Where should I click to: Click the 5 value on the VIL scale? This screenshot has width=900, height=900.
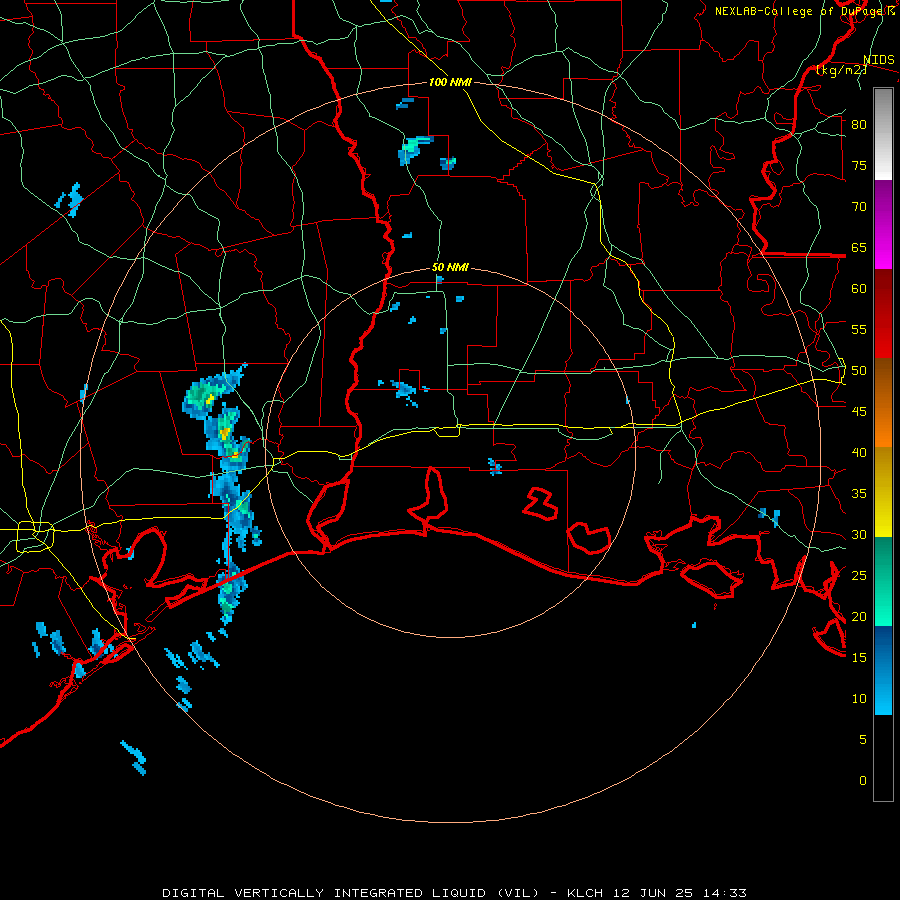pyautogui.click(x=863, y=739)
